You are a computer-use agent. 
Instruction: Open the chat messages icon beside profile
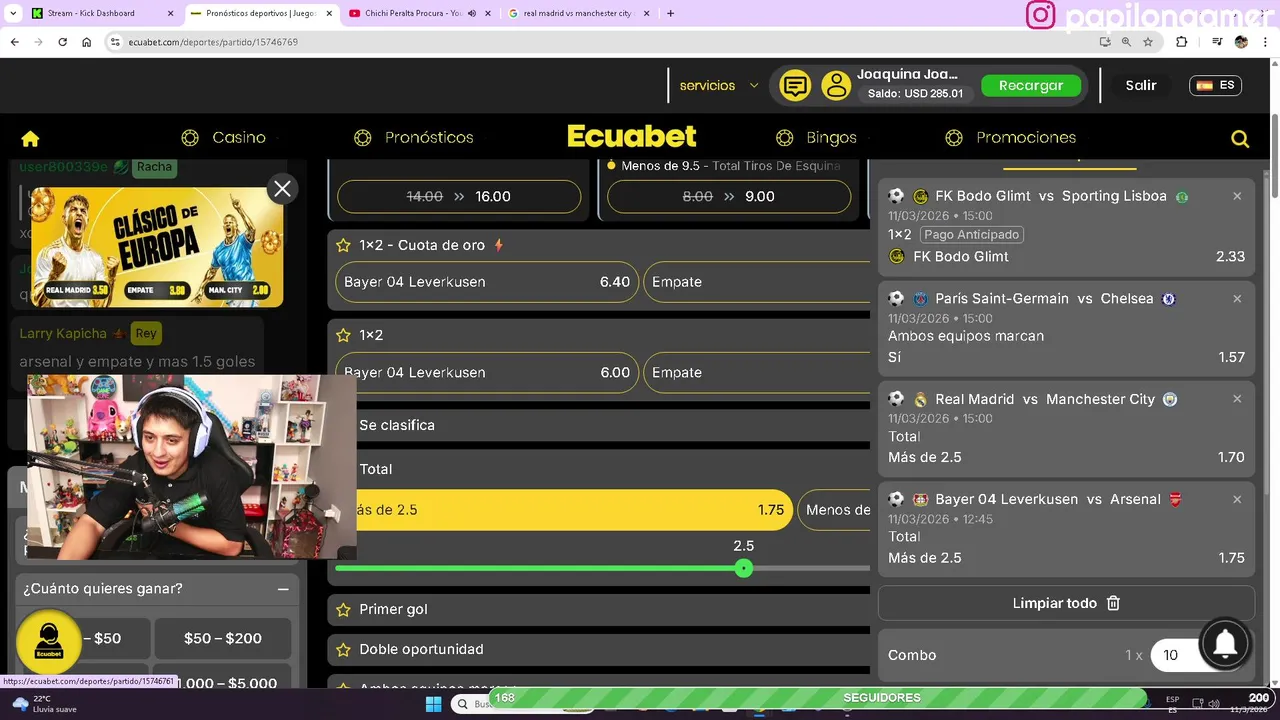click(795, 86)
